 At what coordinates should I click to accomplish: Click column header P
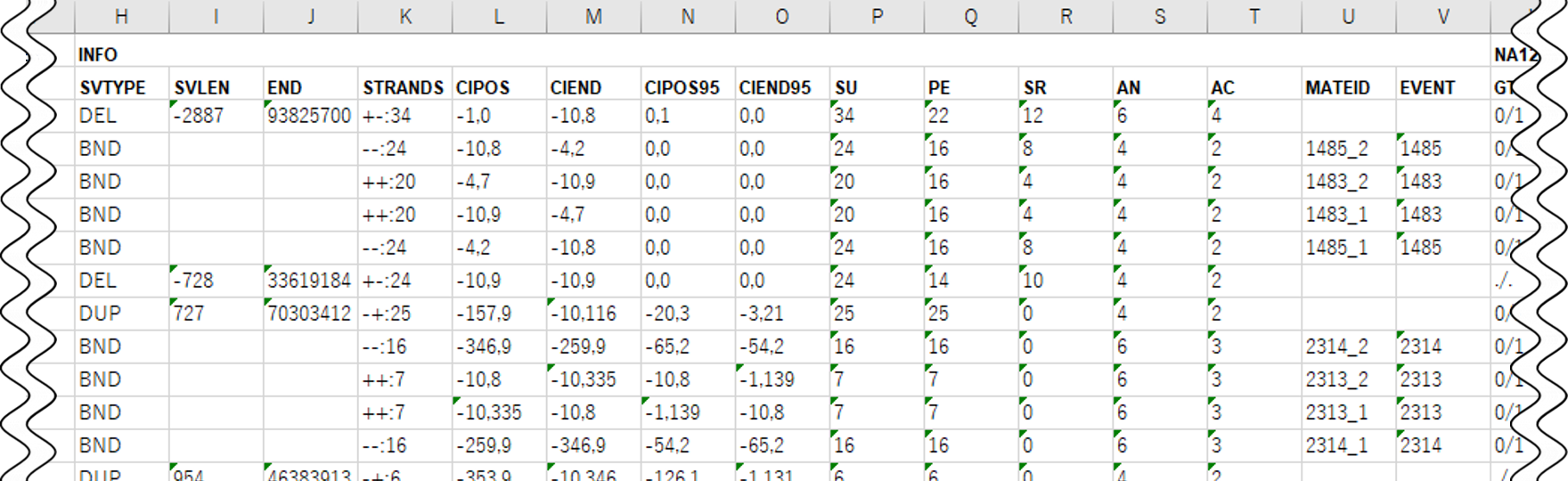877,16
